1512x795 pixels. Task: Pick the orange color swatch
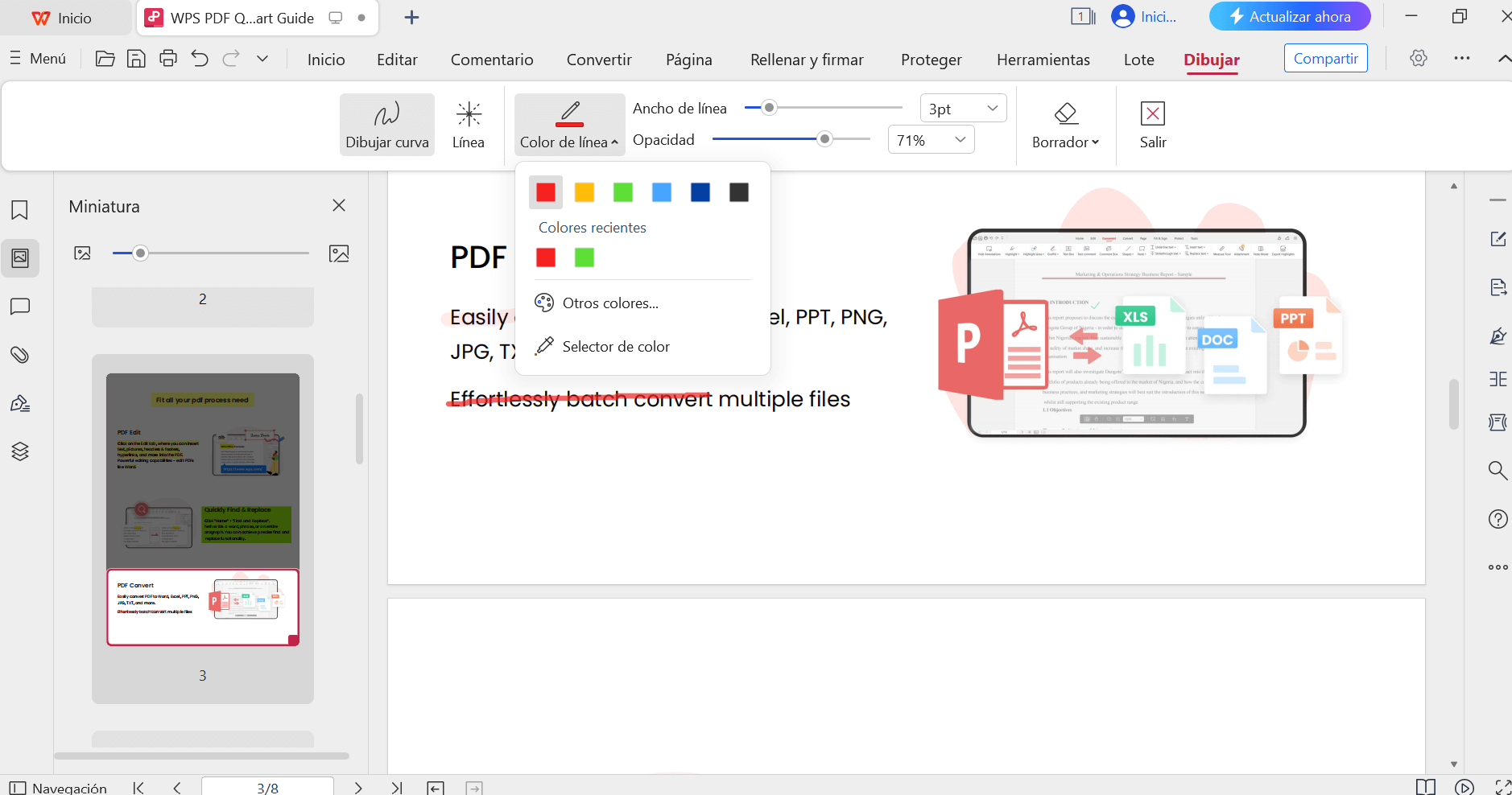585,192
